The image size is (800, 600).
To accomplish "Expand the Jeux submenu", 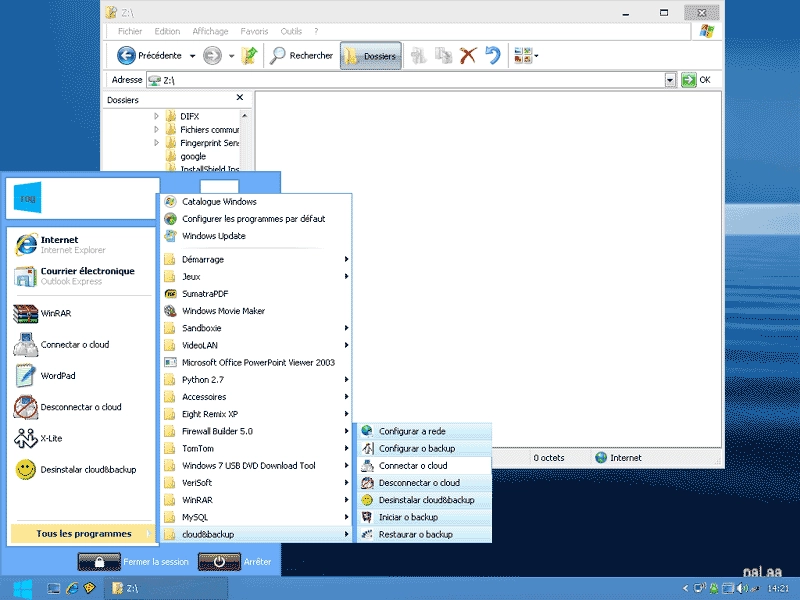I will [256, 277].
